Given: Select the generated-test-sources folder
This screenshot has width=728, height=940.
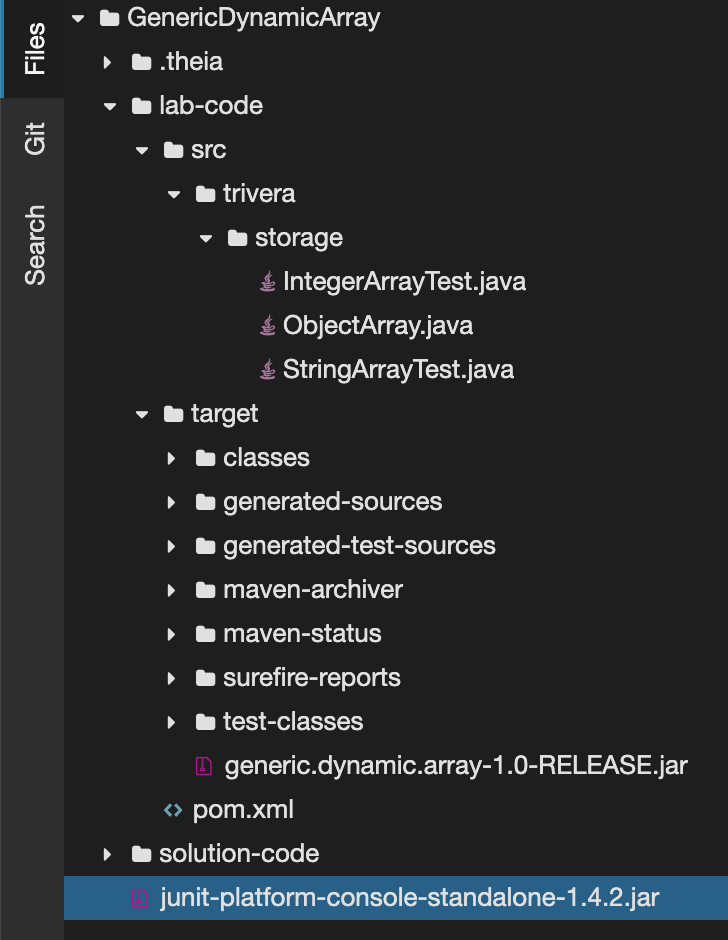Looking at the screenshot, I should (x=359, y=546).
